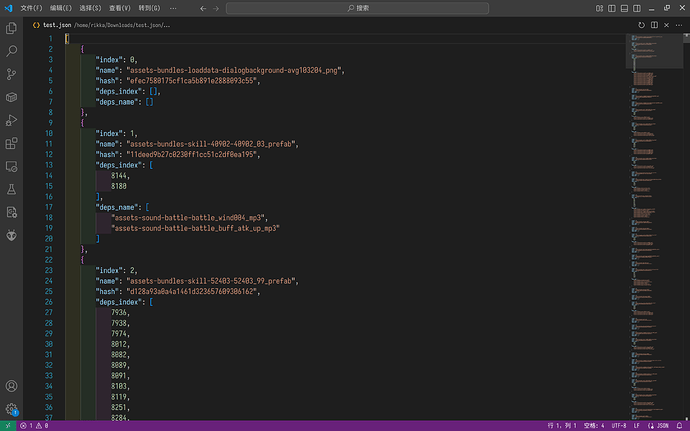Screen dimensions: 690x431
Task: Click the "index": 0 line
Action: (x=117, y=60)
